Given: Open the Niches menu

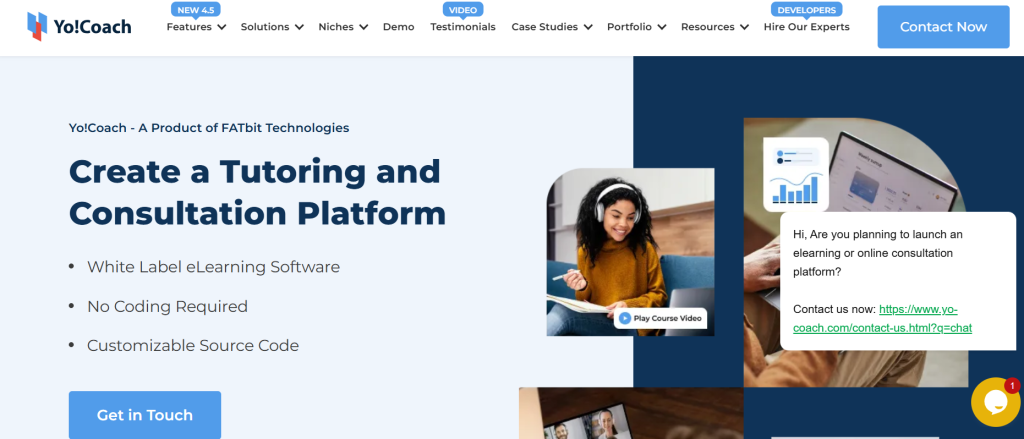Looking at the screenshot, I should coord(336,27).
